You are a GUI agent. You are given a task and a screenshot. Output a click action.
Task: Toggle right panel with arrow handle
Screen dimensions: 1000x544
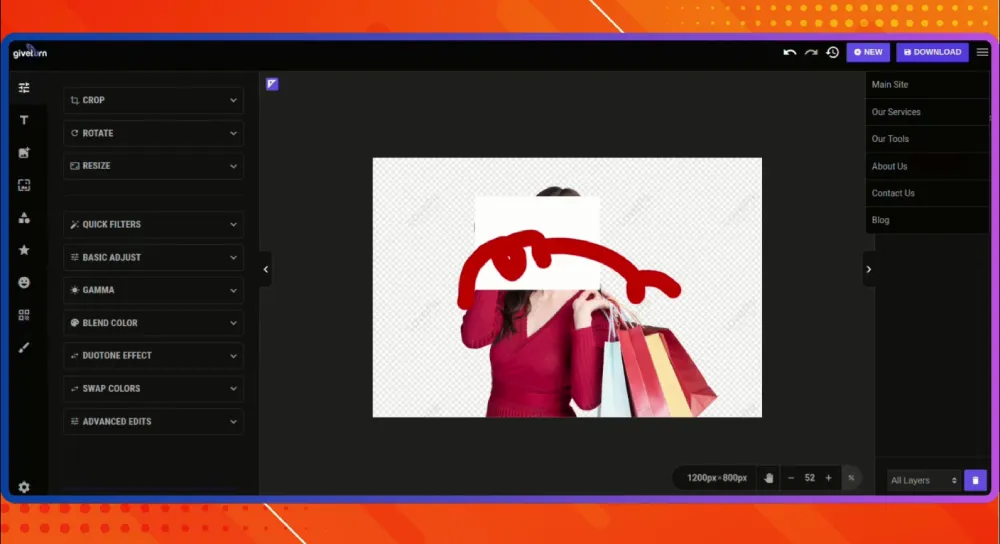[869, 269]
